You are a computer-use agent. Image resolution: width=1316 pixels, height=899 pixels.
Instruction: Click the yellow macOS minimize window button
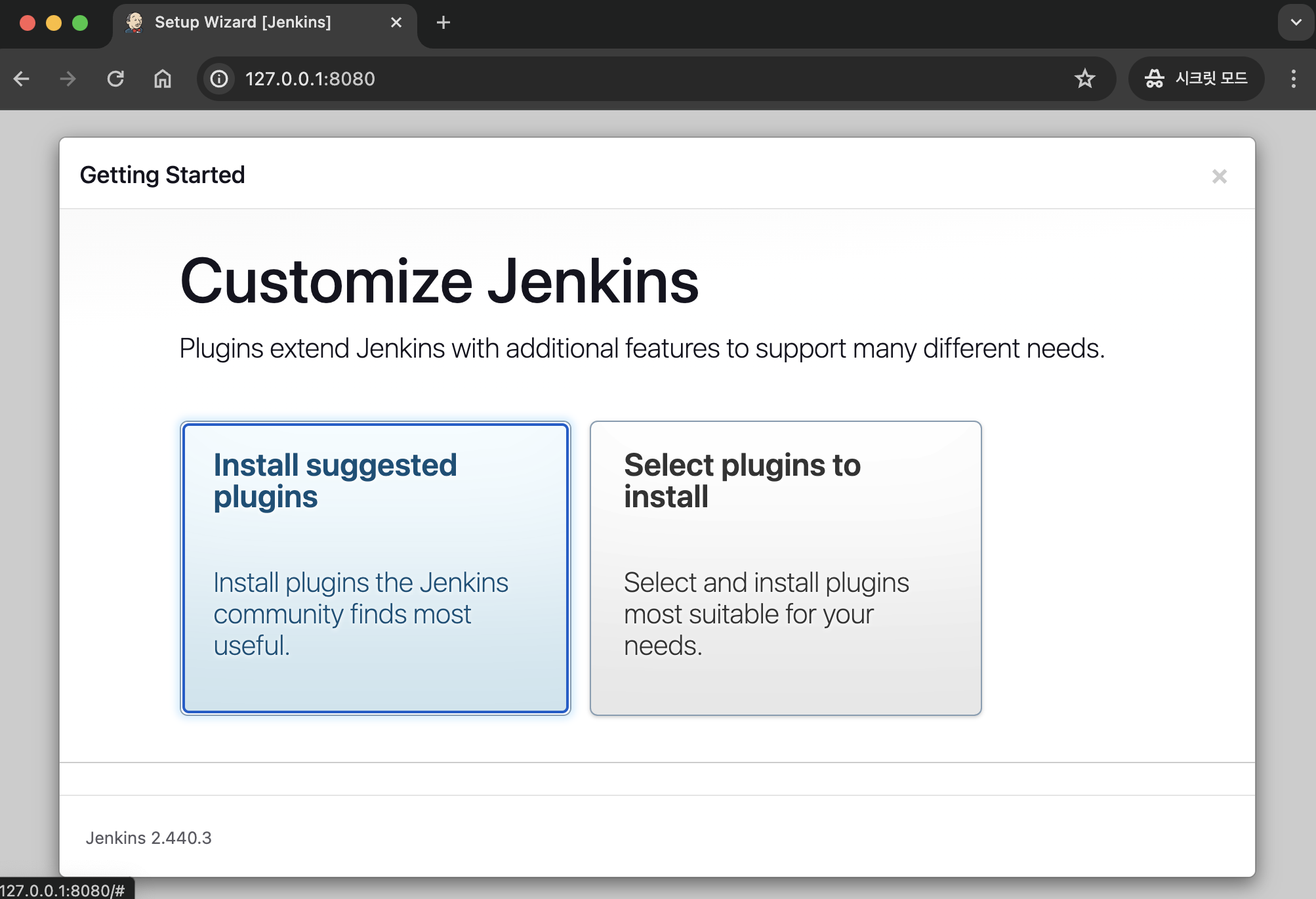(54, 23)
